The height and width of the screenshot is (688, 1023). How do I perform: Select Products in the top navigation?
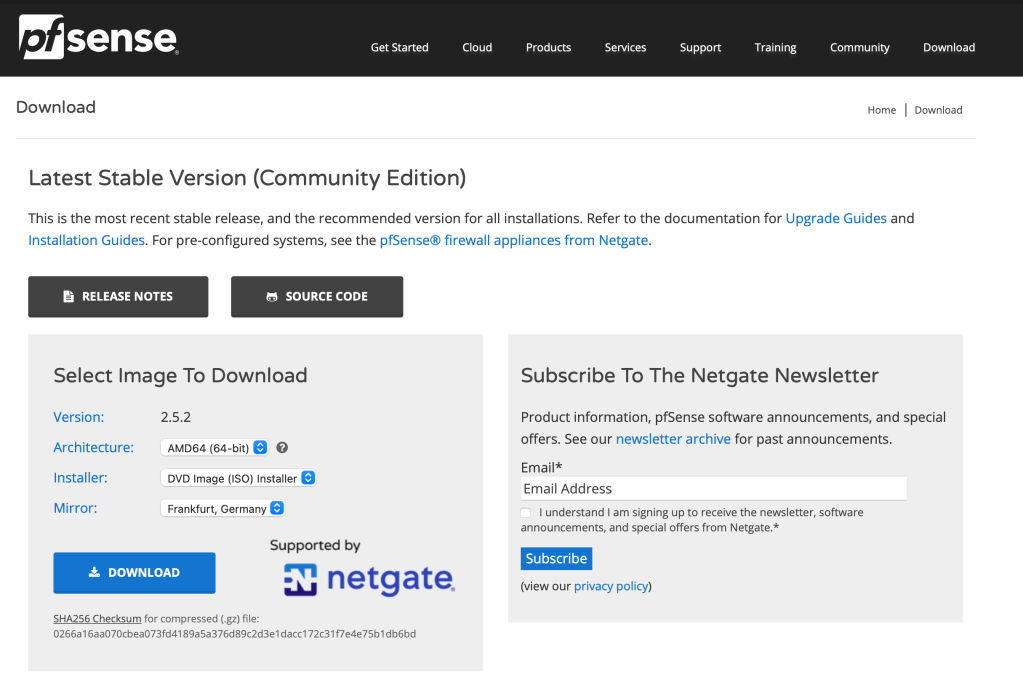(x=548, y=47)
